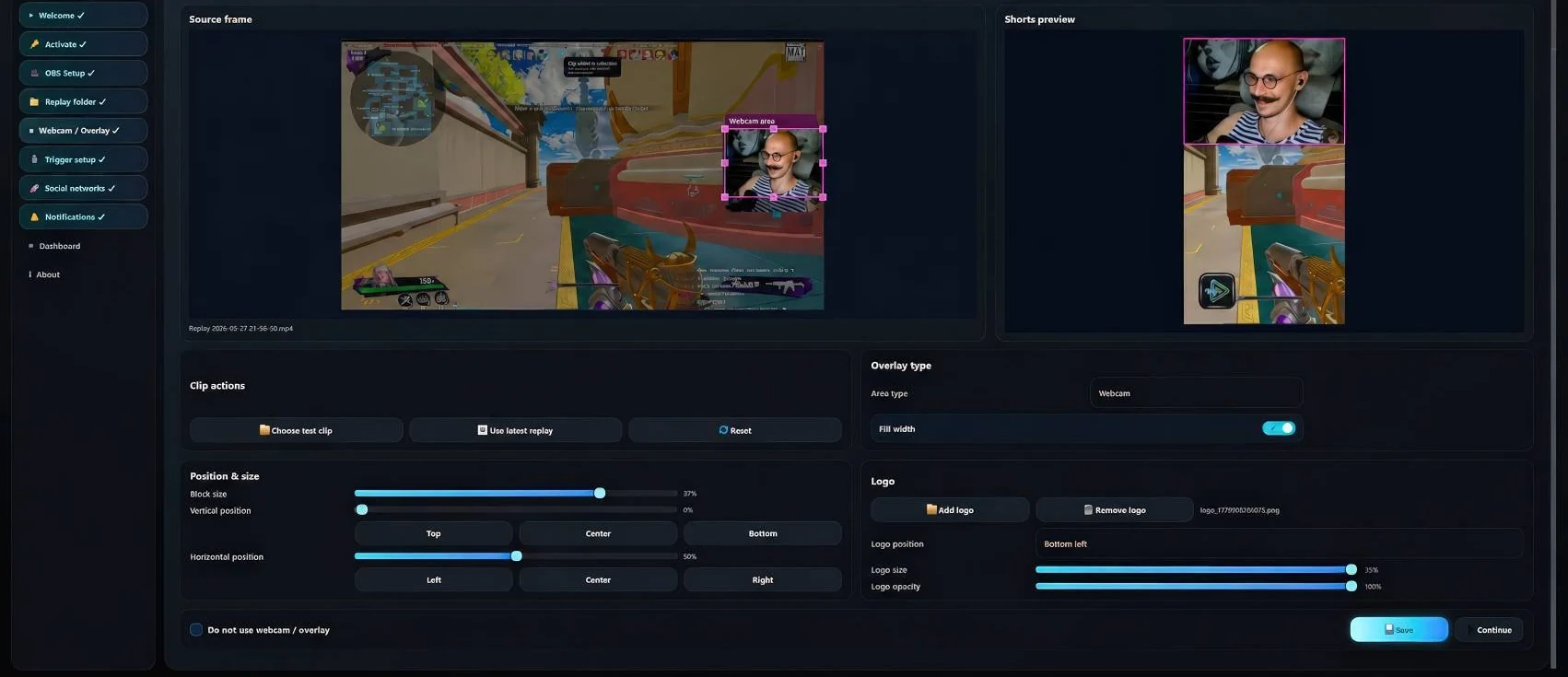Image resolution: width=1568 pixels, height=677 pixels.
Task: Open Social networks step
Action: (83, 188)
